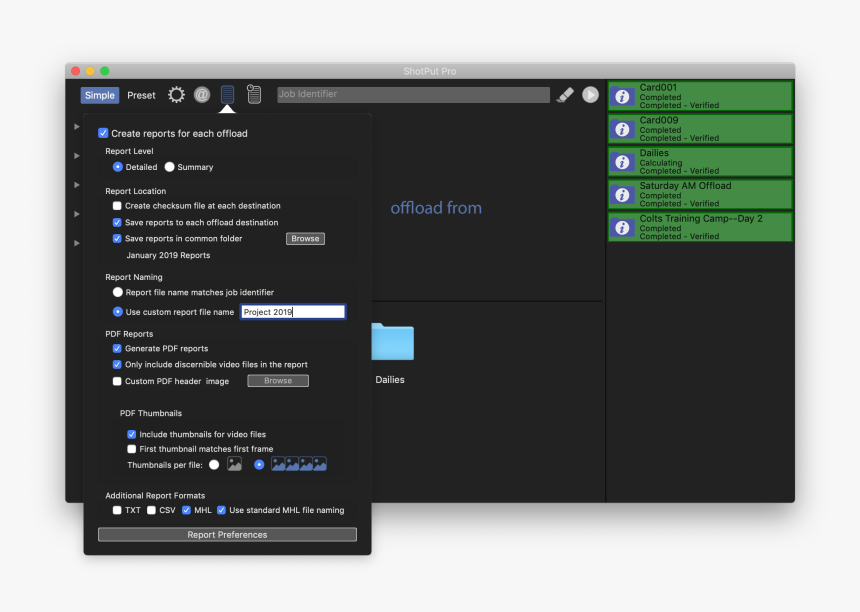Open info icon for Card001 job
Screen dimensions: 860x612
(622, 97)
